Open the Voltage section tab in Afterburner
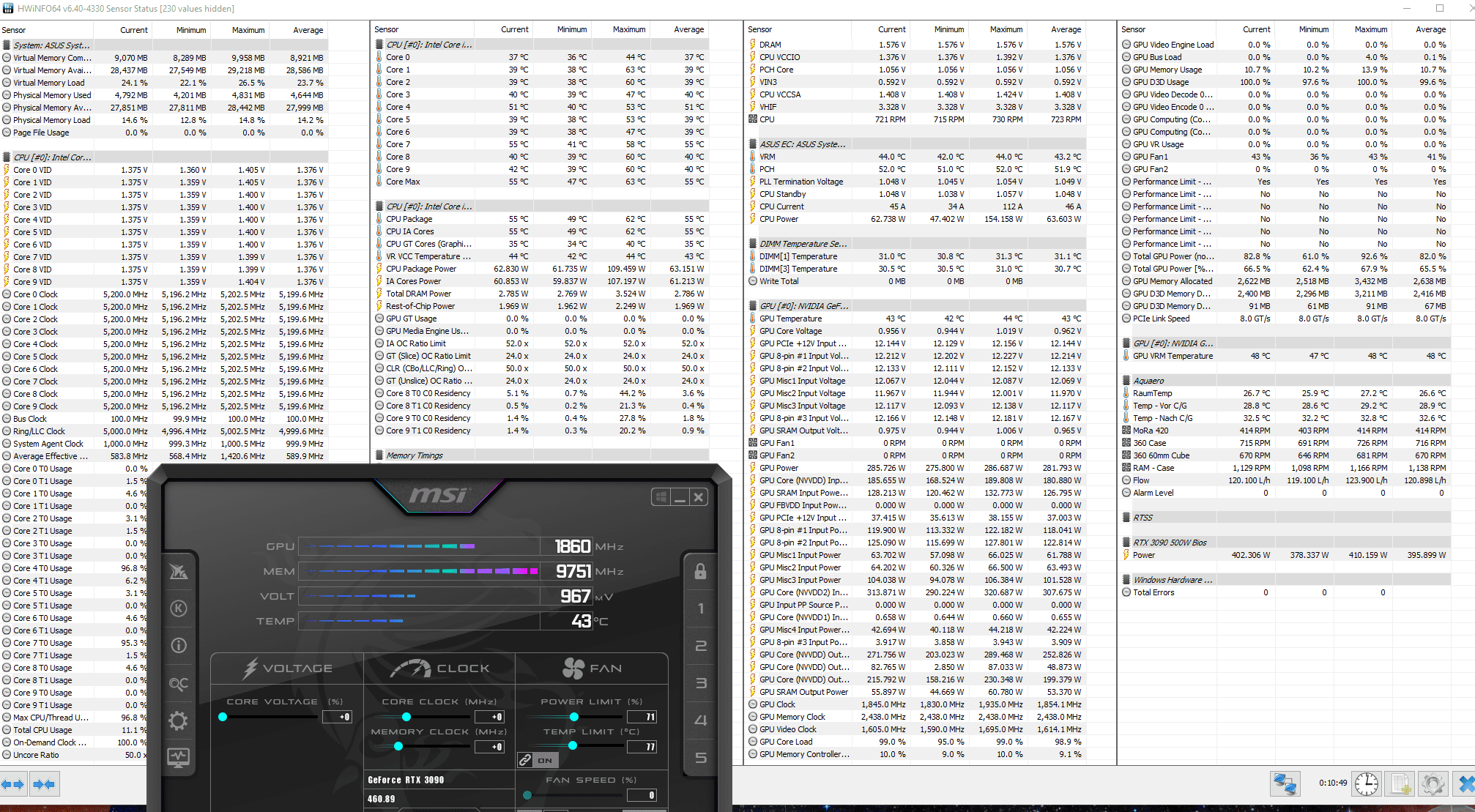 [287, 668]
